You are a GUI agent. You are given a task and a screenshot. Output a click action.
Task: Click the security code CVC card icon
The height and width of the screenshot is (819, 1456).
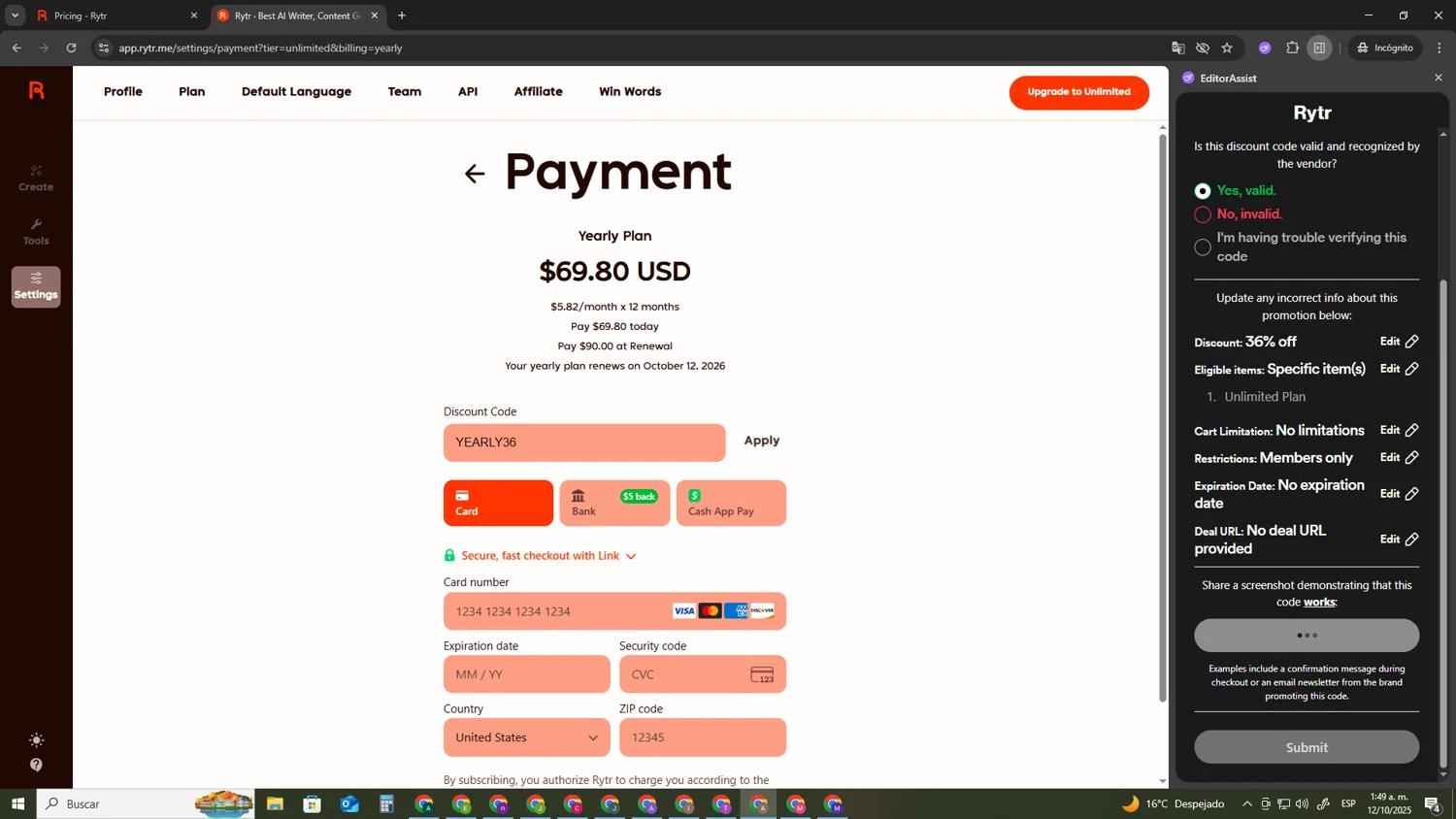[762, 674]
